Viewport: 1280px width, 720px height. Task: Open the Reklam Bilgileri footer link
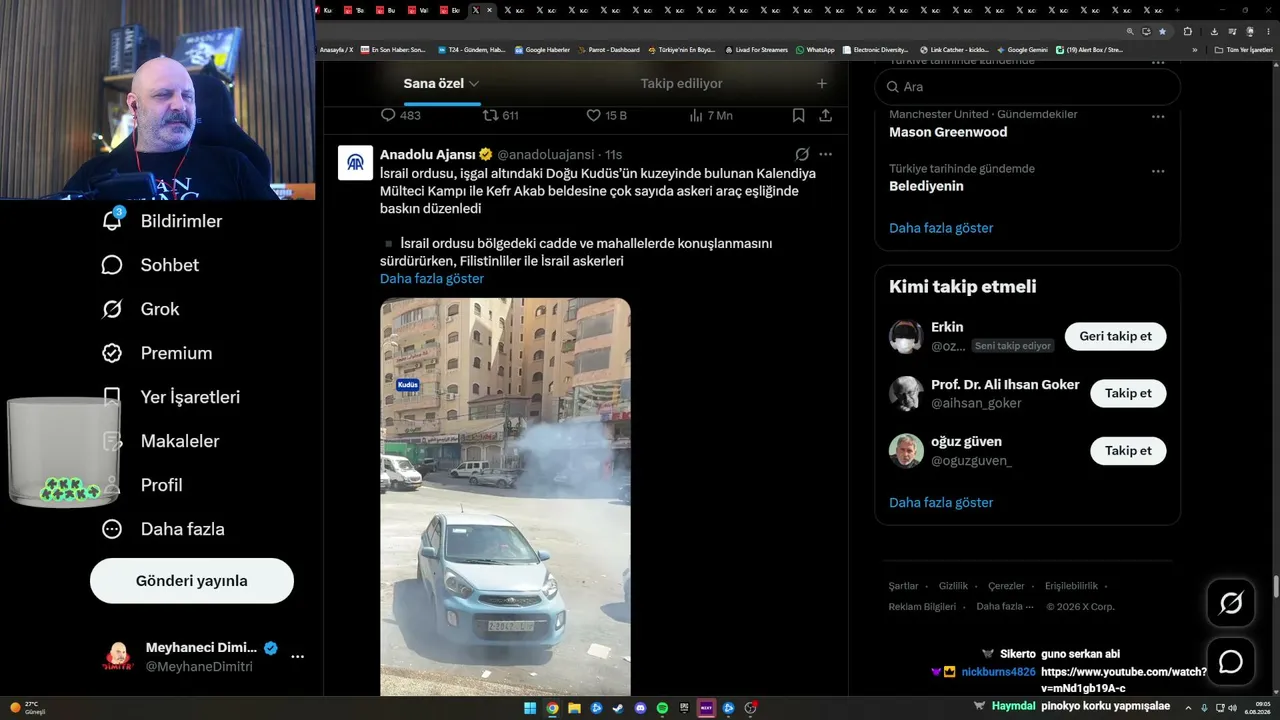pos(922,607)
